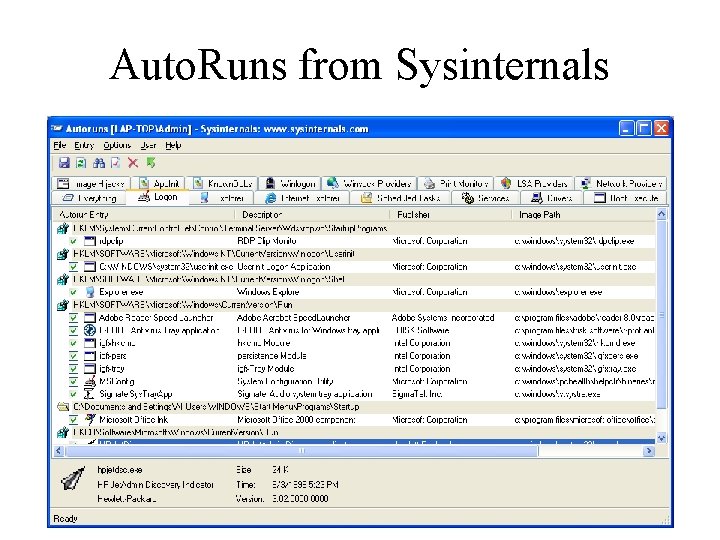Viewport: 720px width, 540px height.
Task: Click the Autoruns title bar app icon
Action: point(57,128)
